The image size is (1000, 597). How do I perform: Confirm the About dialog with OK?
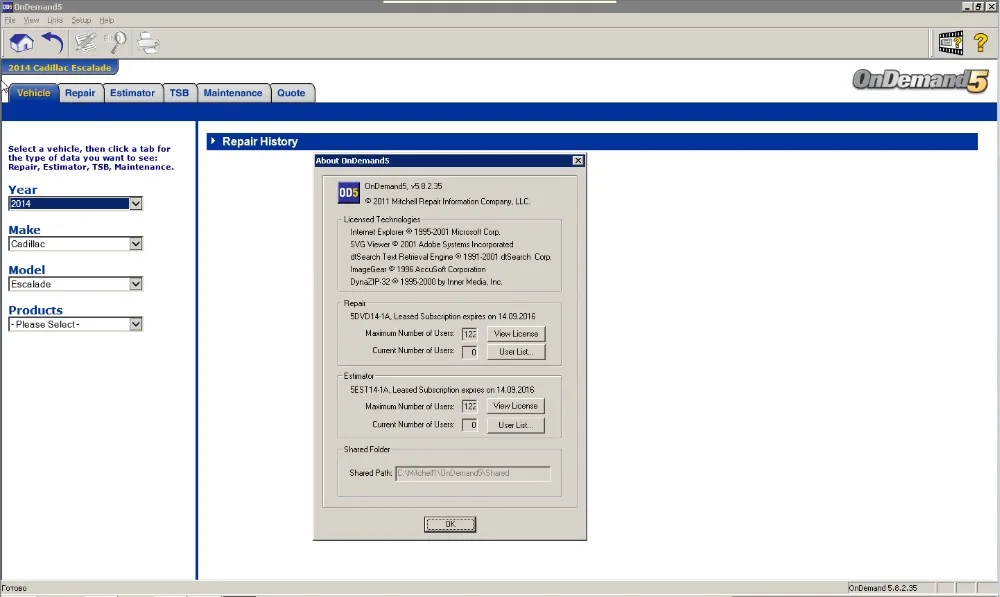pos(450,524)
